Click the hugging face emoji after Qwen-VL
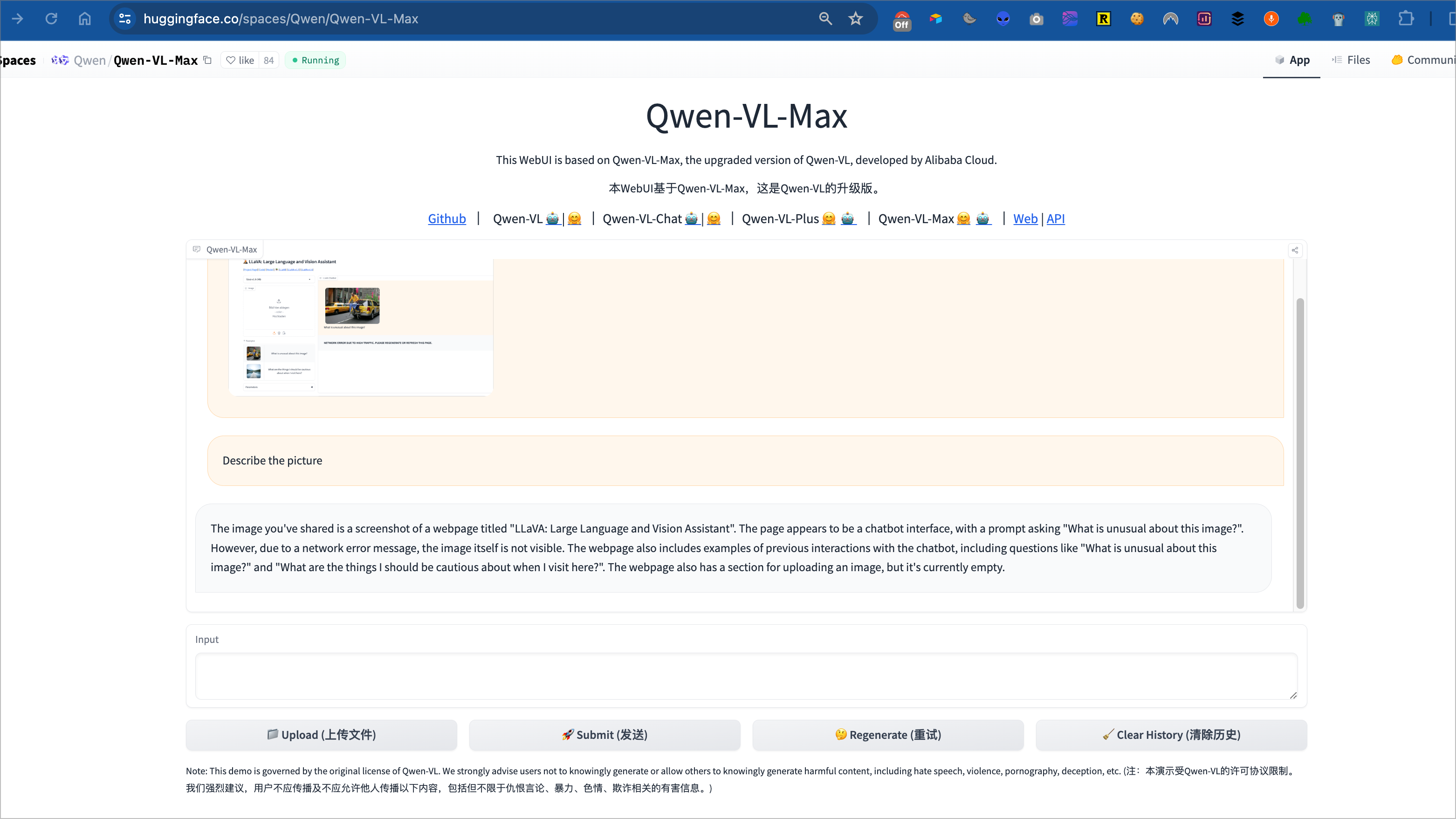The image size is (1456, 819). [x=574, y=218]
